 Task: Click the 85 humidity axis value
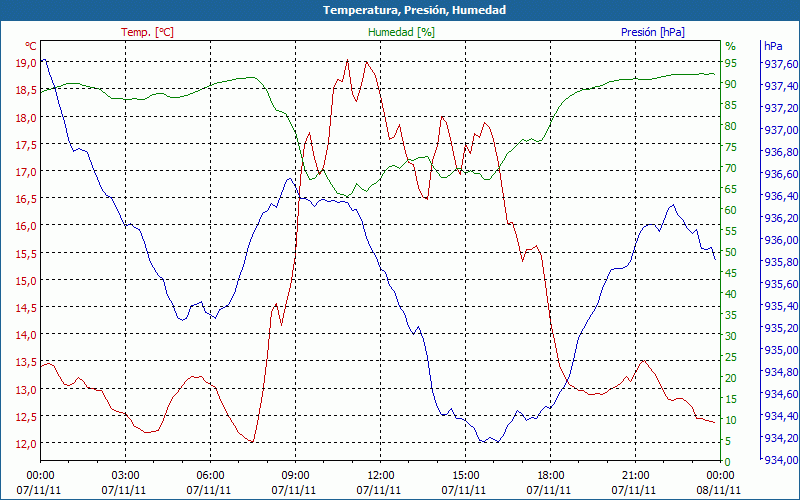[x=731, y=105]
